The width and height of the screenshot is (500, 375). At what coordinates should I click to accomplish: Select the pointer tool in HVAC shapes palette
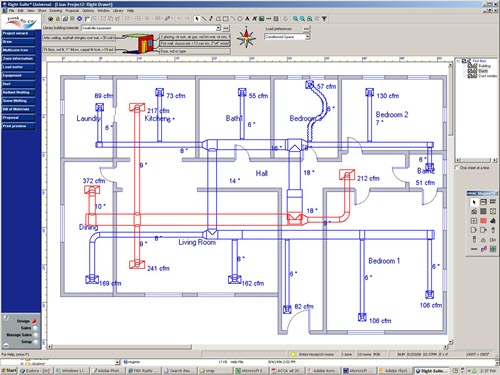click(474, 202)
